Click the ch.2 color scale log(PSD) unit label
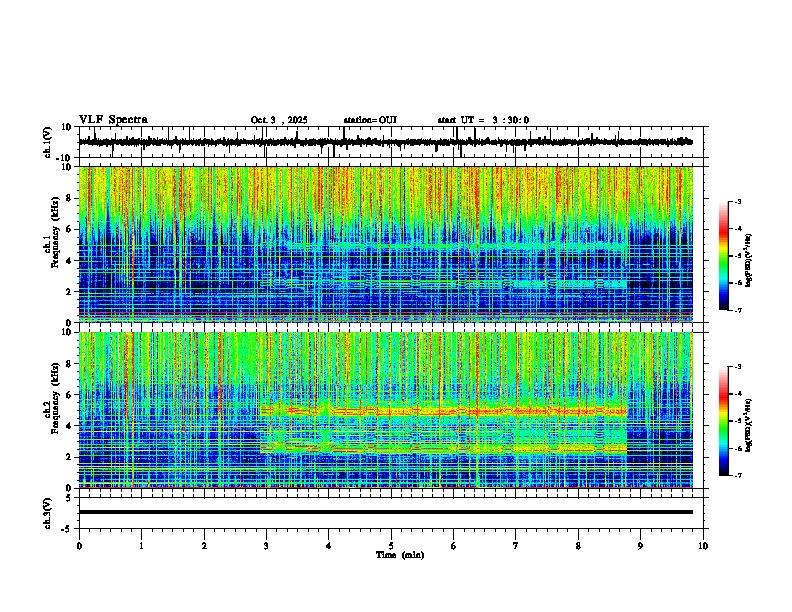 pos(748,425)
